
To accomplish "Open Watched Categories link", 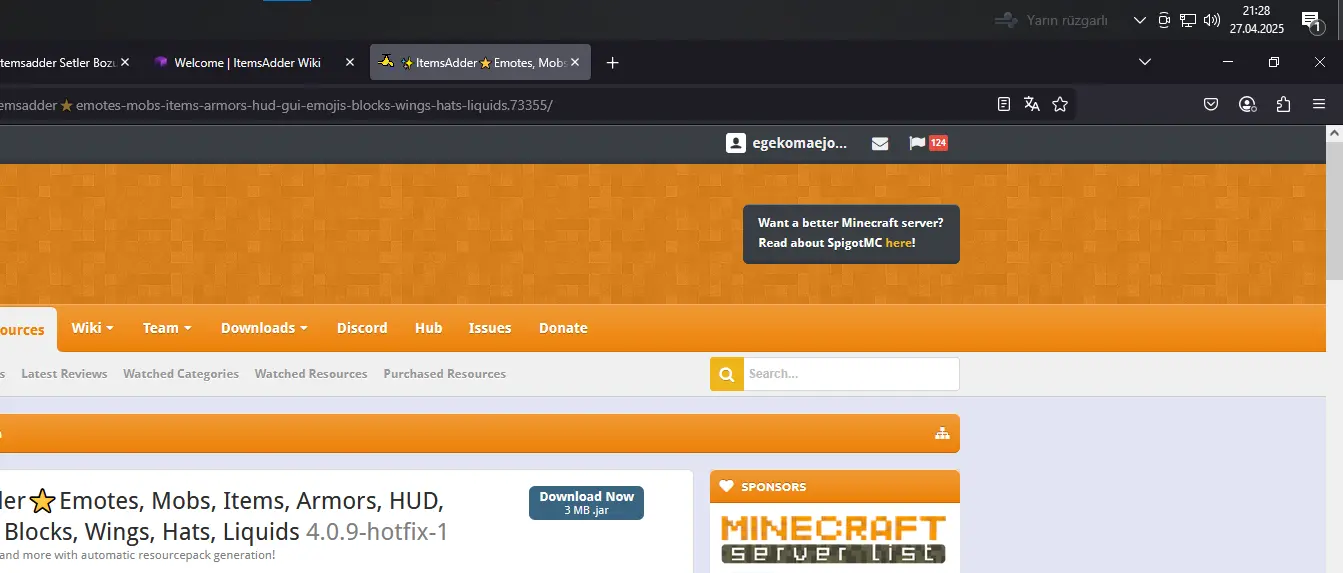I will 181,374.
